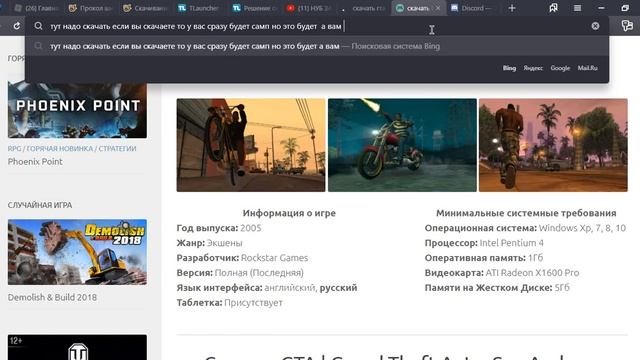Open the RPG category link
Screen dimensions: 640x360
14,149
